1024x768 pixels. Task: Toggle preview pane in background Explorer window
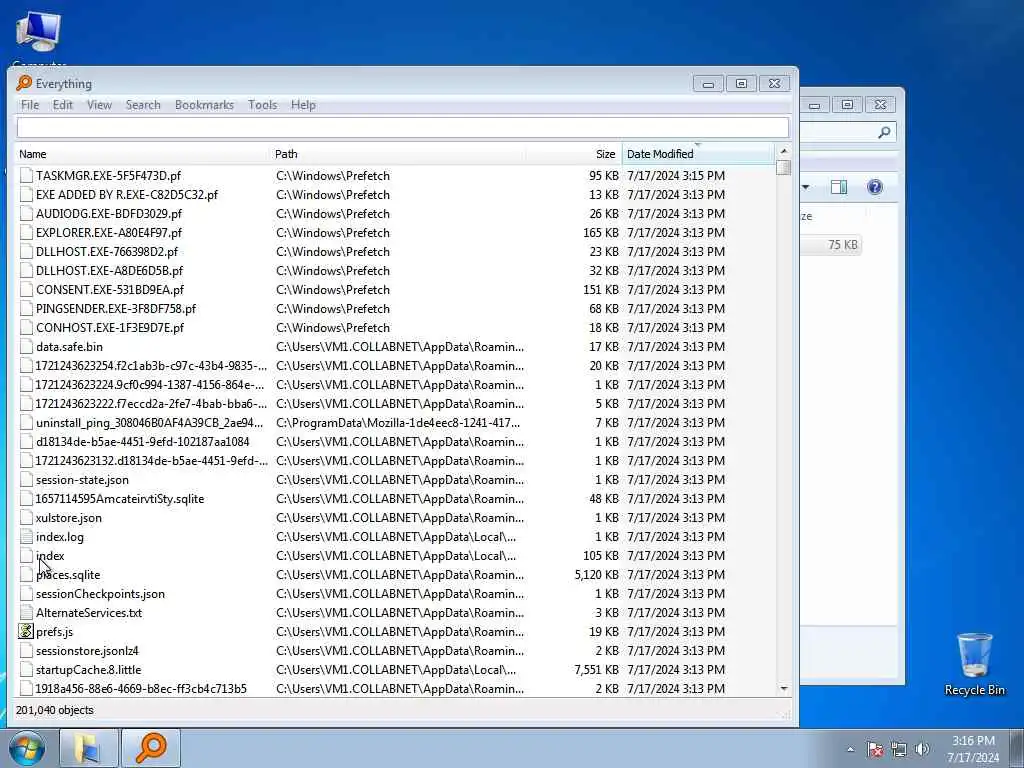[839, 187]
